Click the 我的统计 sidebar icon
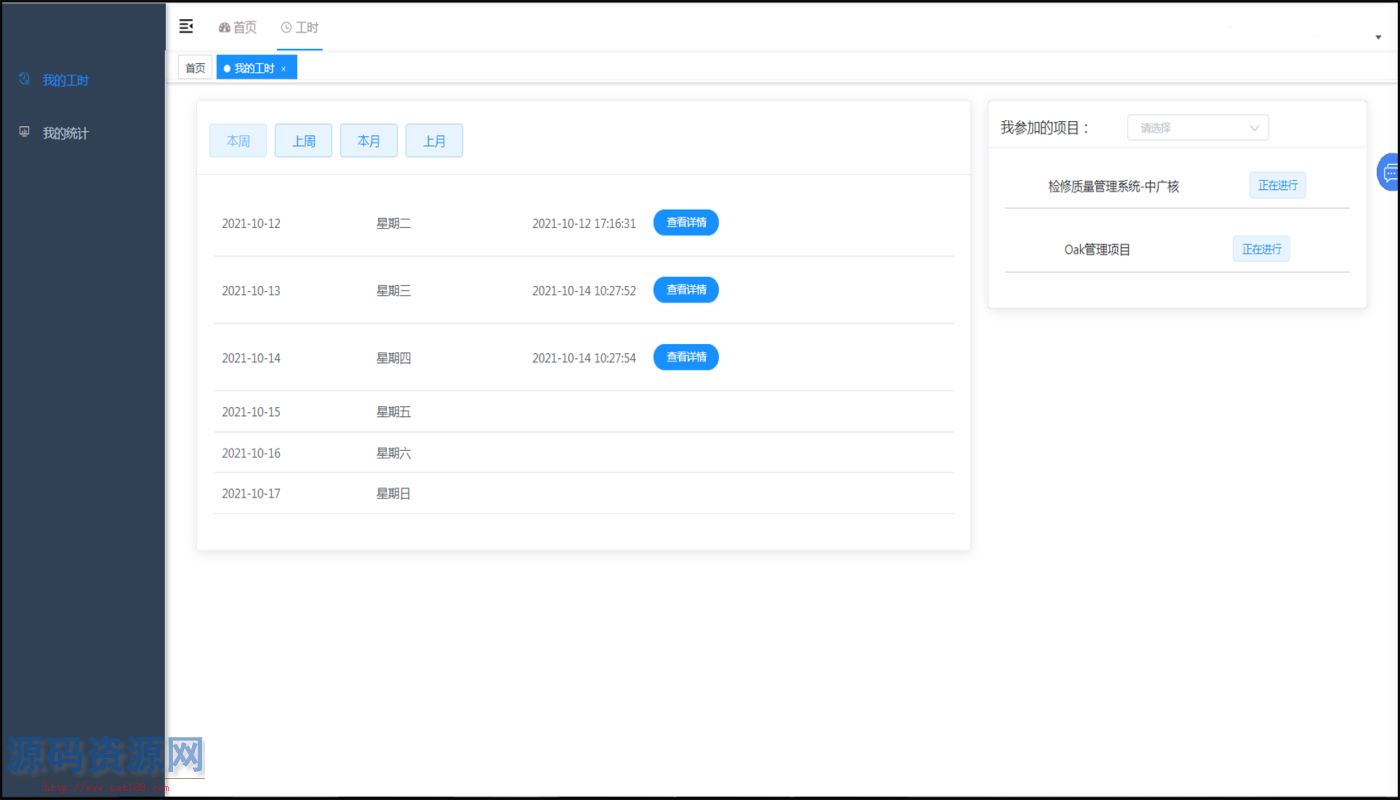 tap(24, 132)
